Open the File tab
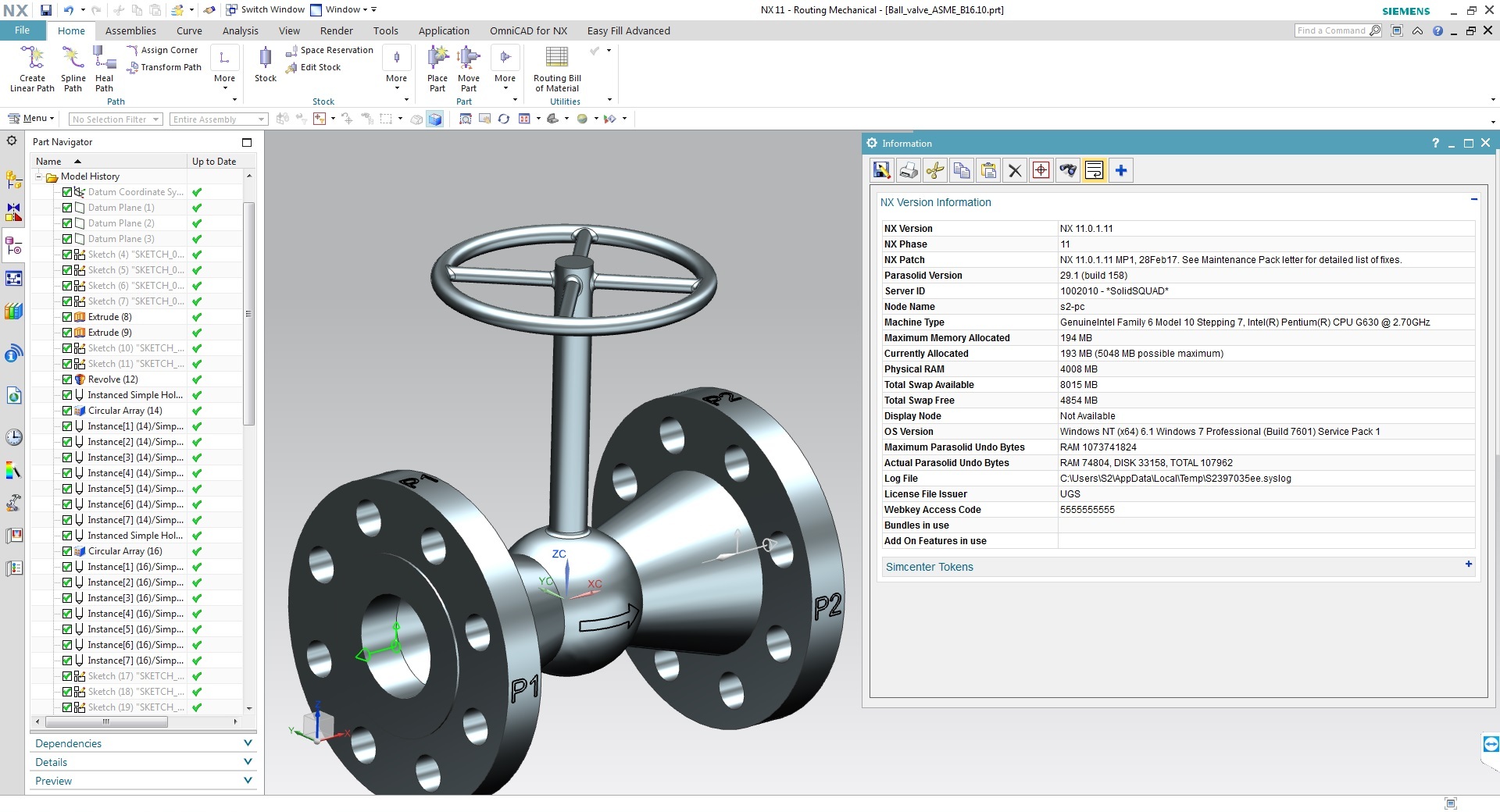This screenshot has height=812, width=1500. (x=22, y=30)
